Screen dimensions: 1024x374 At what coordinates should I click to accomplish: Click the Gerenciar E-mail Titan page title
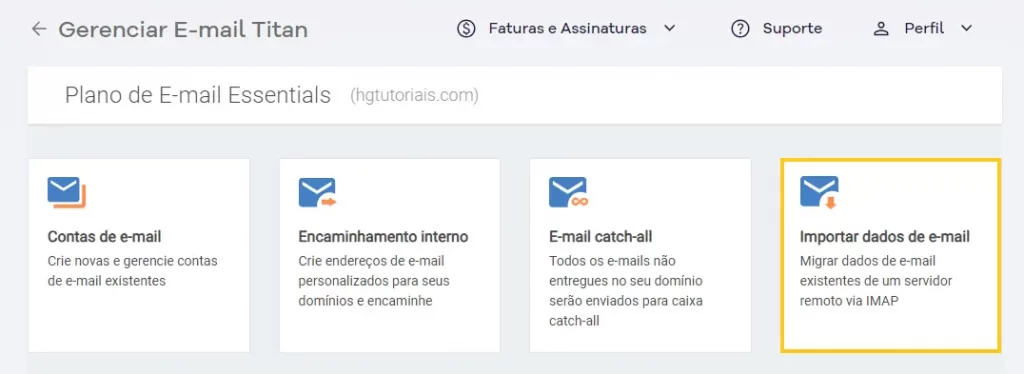[x=183, y=29]
